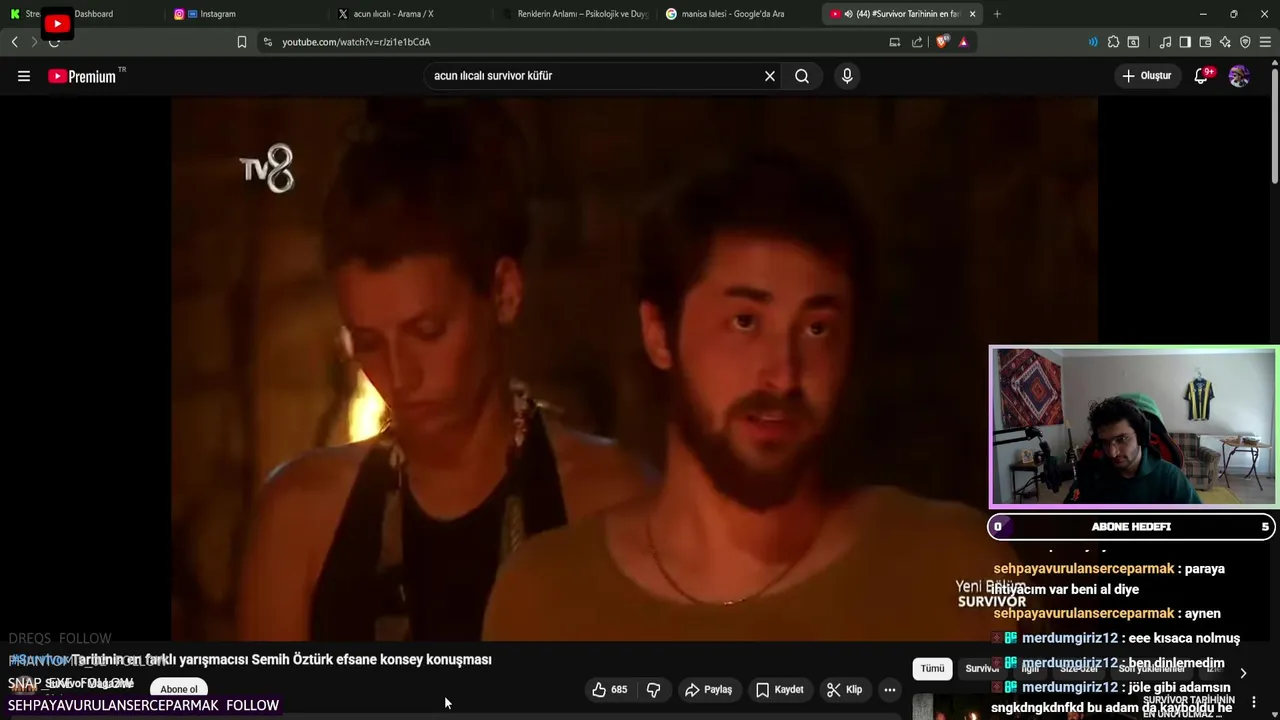Go back in browser history

click(14, 42)
